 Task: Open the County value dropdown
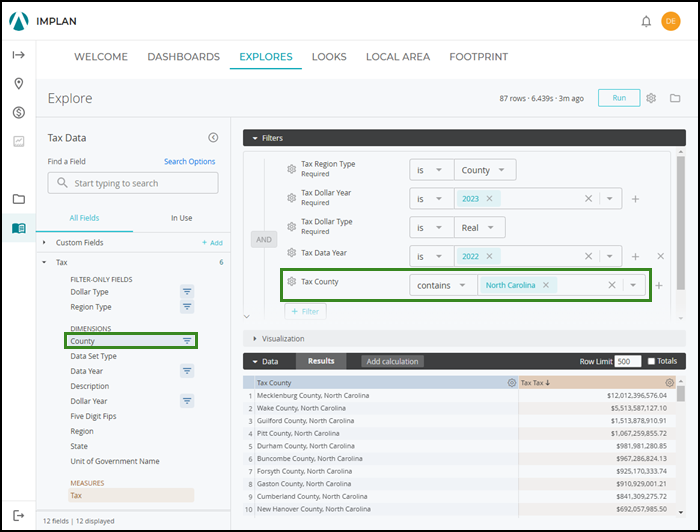[x=485, y=170]
